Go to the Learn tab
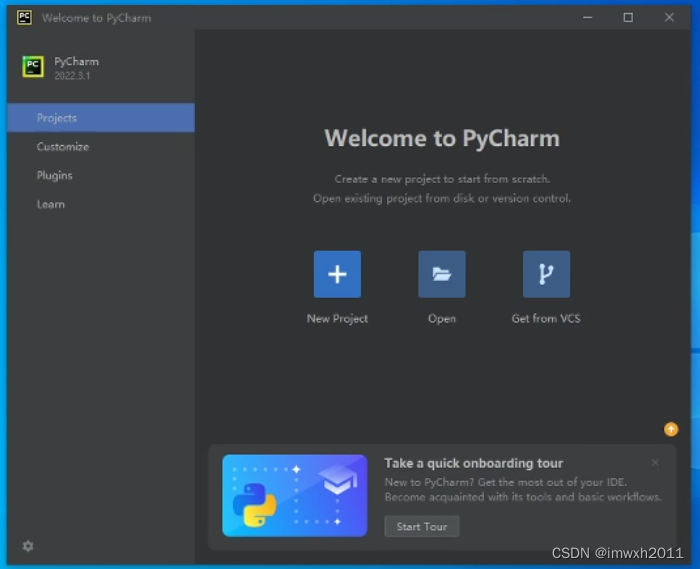The height and width of the screenshot is (569, 700). tap(101, 204)
